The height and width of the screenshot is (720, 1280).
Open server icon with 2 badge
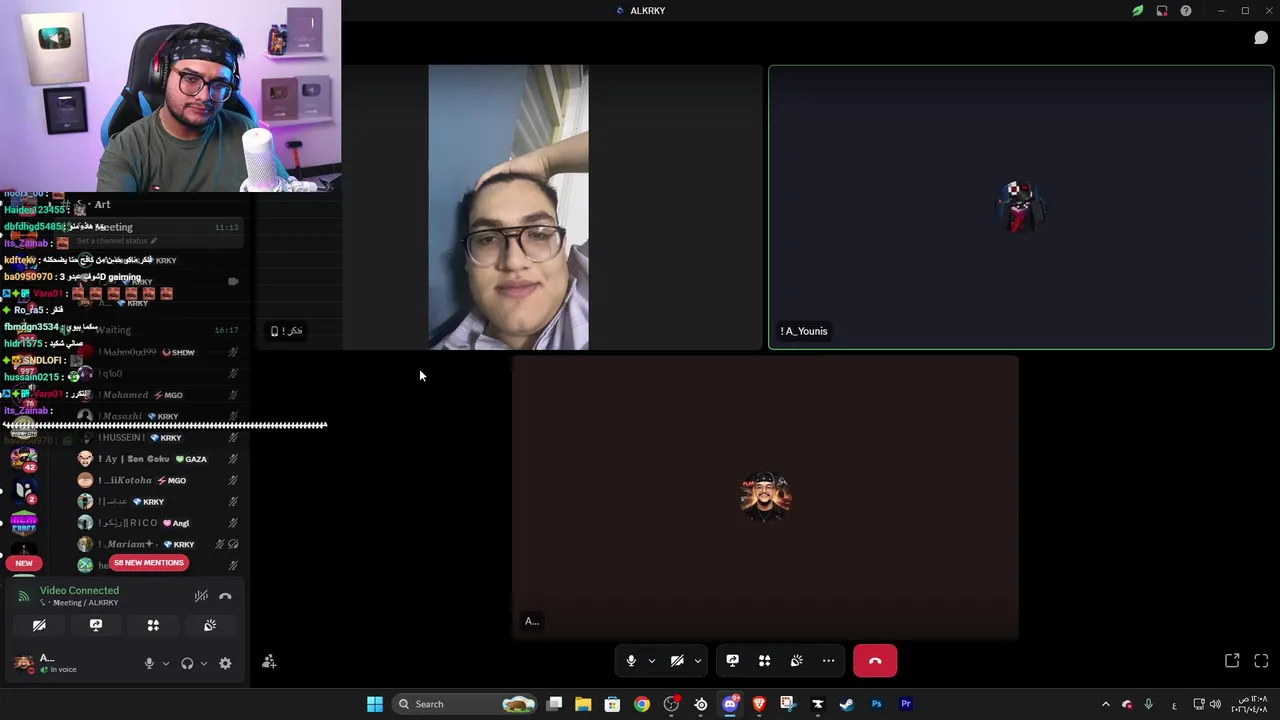pos(24,490)
